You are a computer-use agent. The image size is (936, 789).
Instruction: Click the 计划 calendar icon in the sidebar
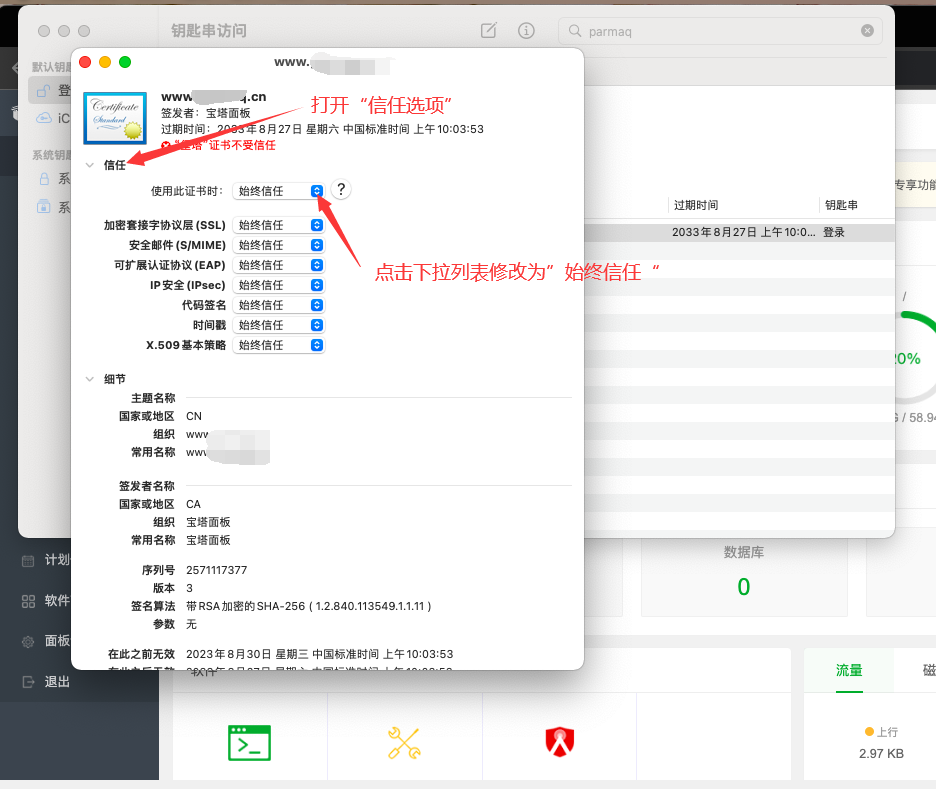[x=28, y=560]
